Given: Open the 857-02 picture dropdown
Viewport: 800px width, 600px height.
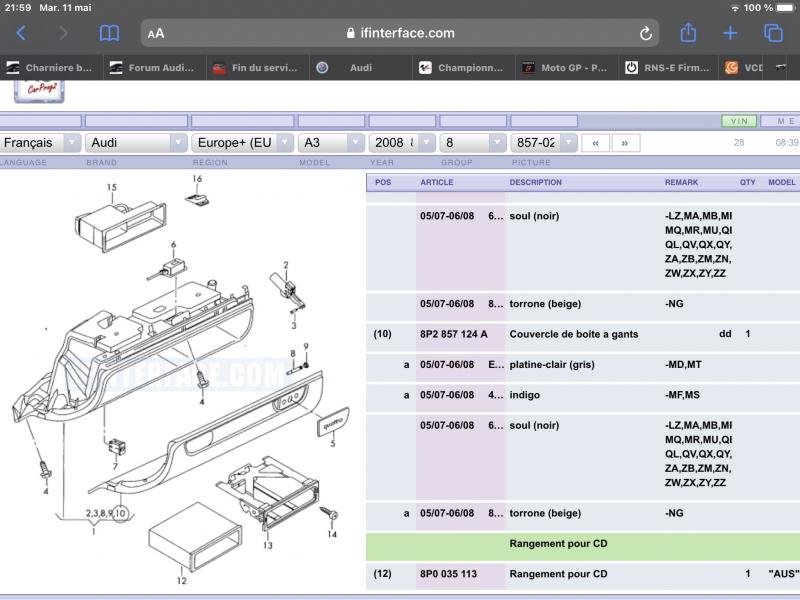Looking at the screenshot, I should (544, 143).
